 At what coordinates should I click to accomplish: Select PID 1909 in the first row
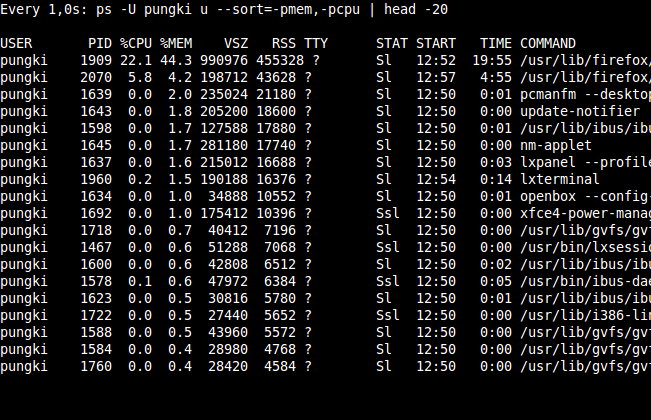96,61
